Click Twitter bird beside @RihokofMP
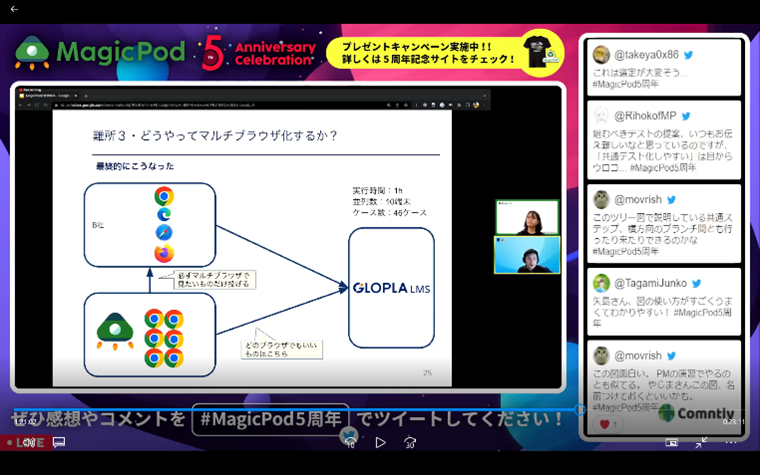The image size is (760, 475). pos(686,116)
